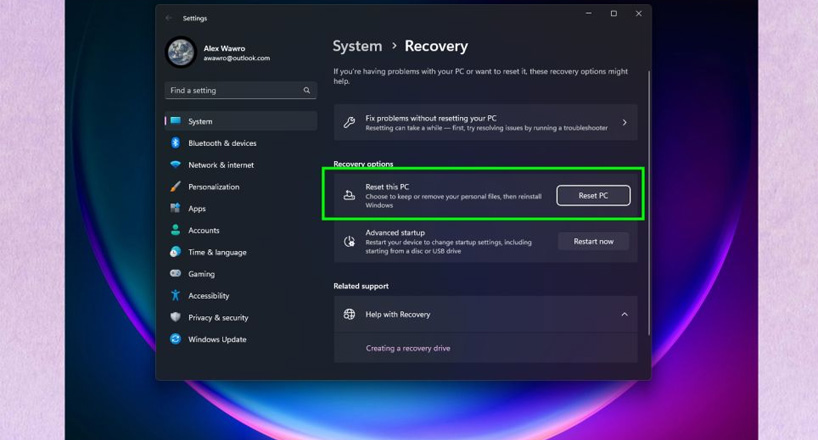818x440 pixels.
Task: Click the wrench troubleshooter icon
Action: [349, 123]
